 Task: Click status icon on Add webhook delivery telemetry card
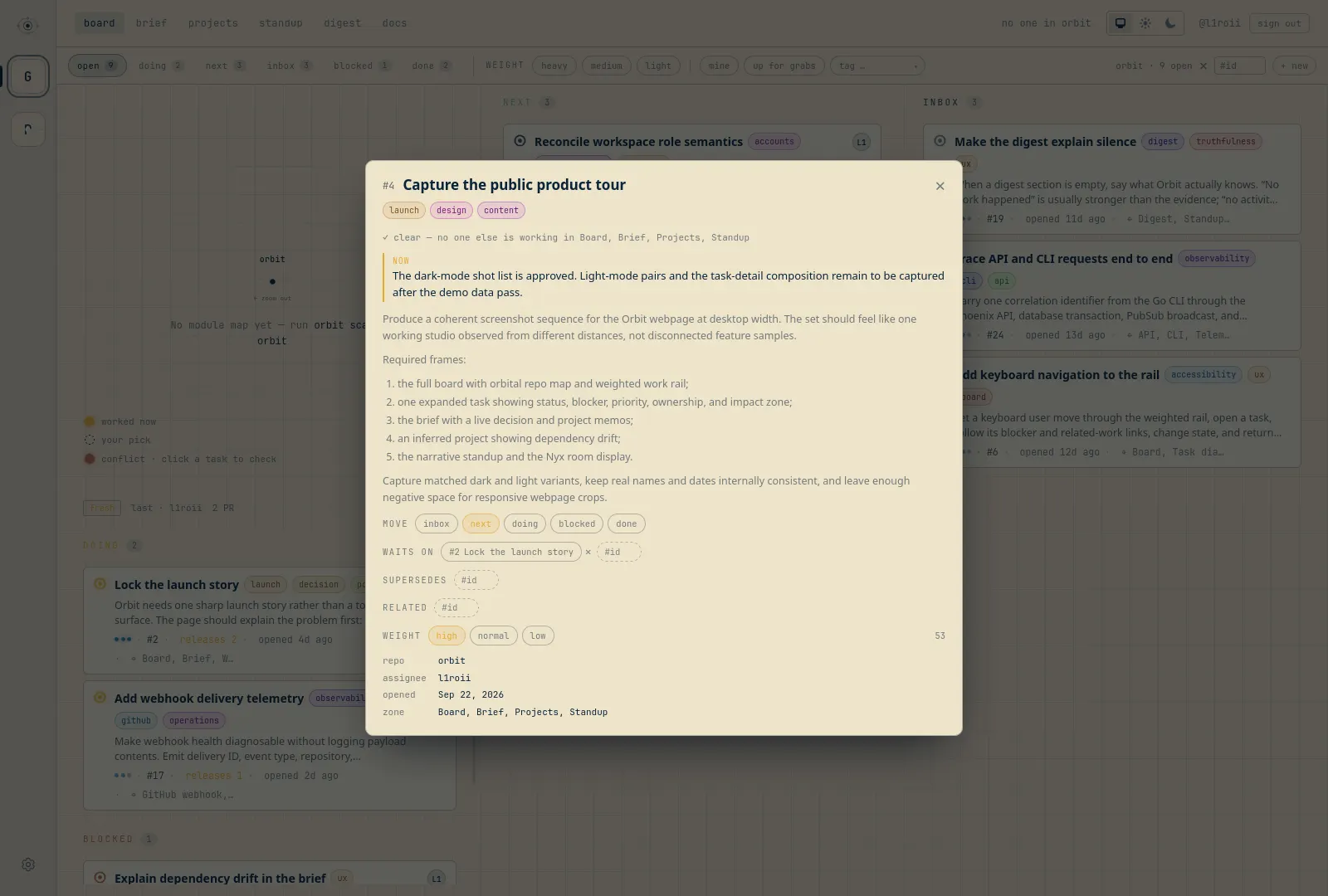[100, 698]
